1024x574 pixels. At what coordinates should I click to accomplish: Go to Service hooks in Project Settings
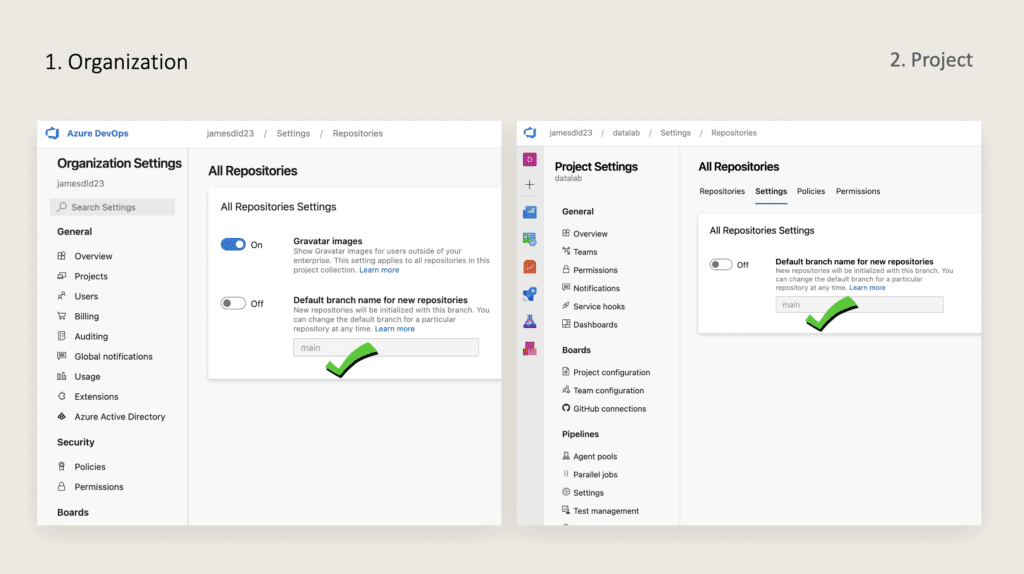598,307
